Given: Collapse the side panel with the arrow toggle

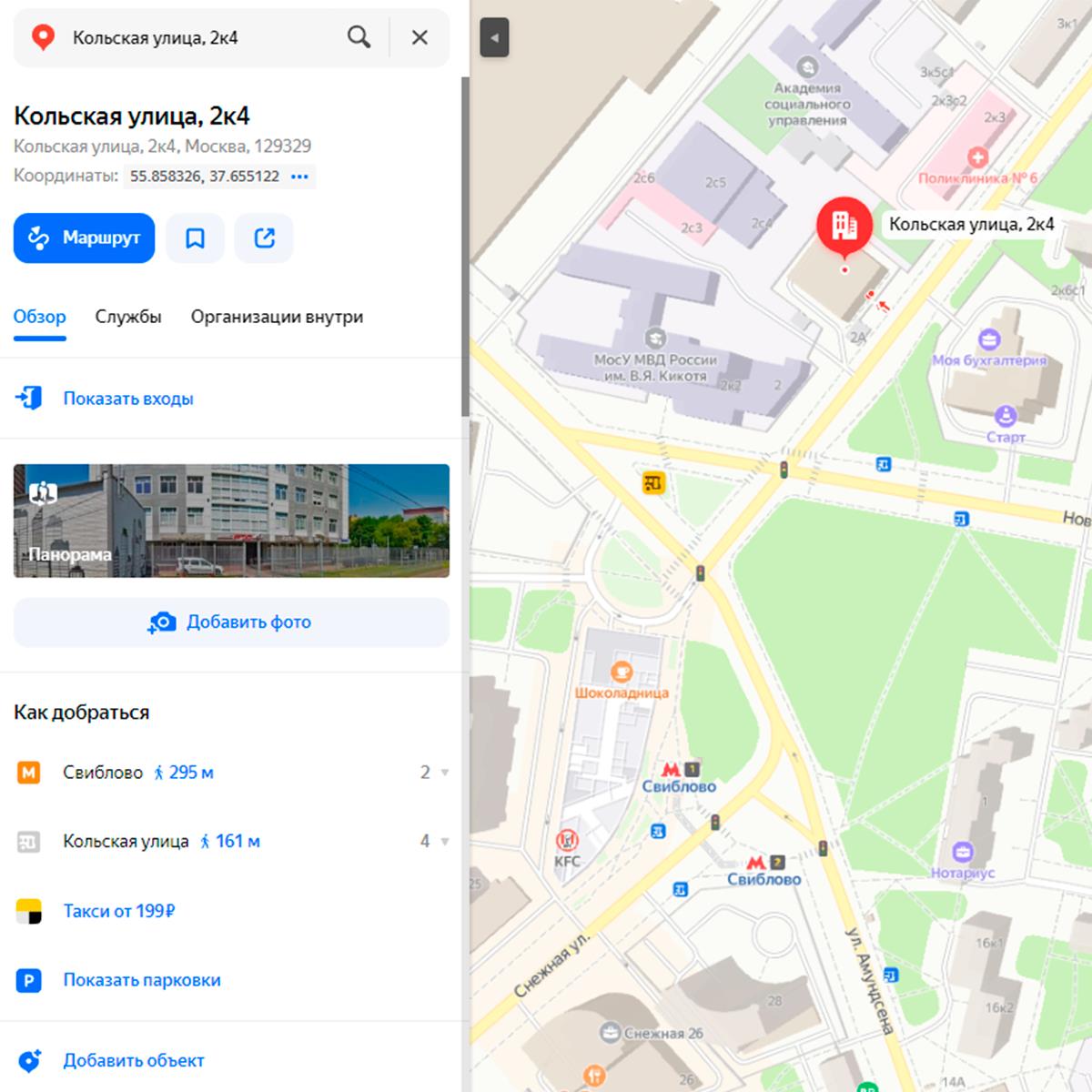Looking at the screenshot, I should (x=494, y=38).
